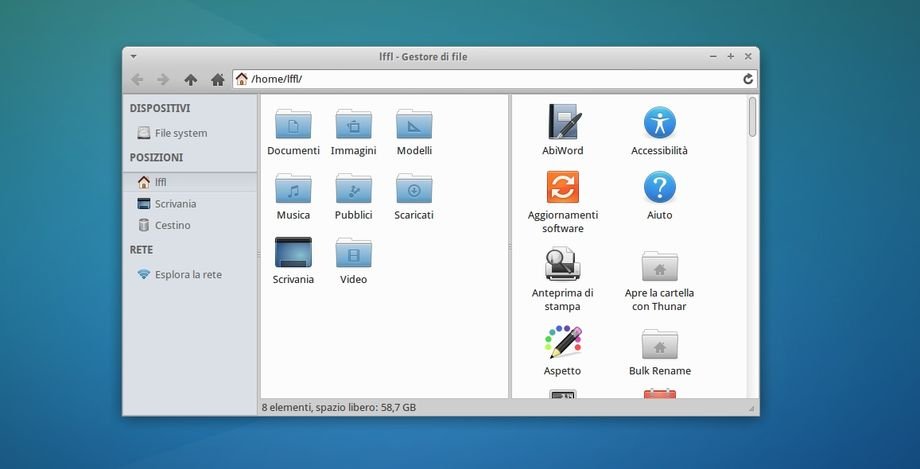Open the Aiuto help icon

[659, 187]
